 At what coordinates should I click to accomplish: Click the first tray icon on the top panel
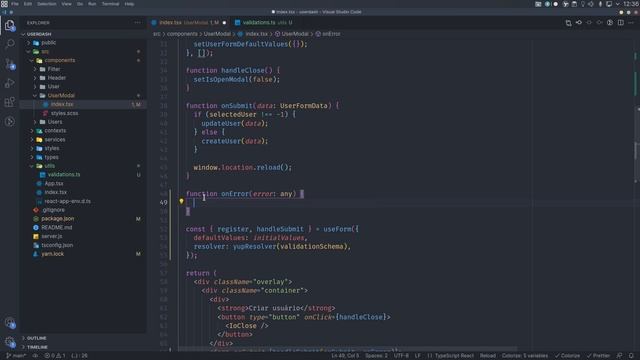click(x=538, y=4)
